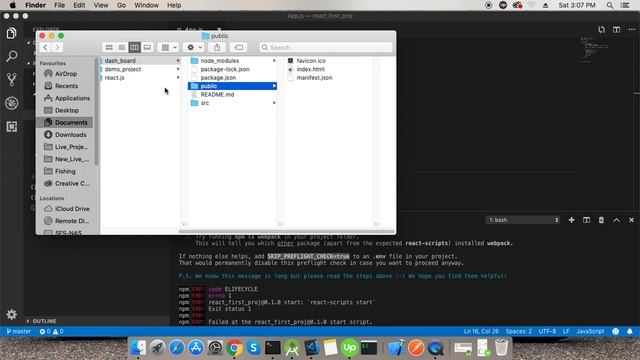Open Google Chrome from Dock

point(234,348)
